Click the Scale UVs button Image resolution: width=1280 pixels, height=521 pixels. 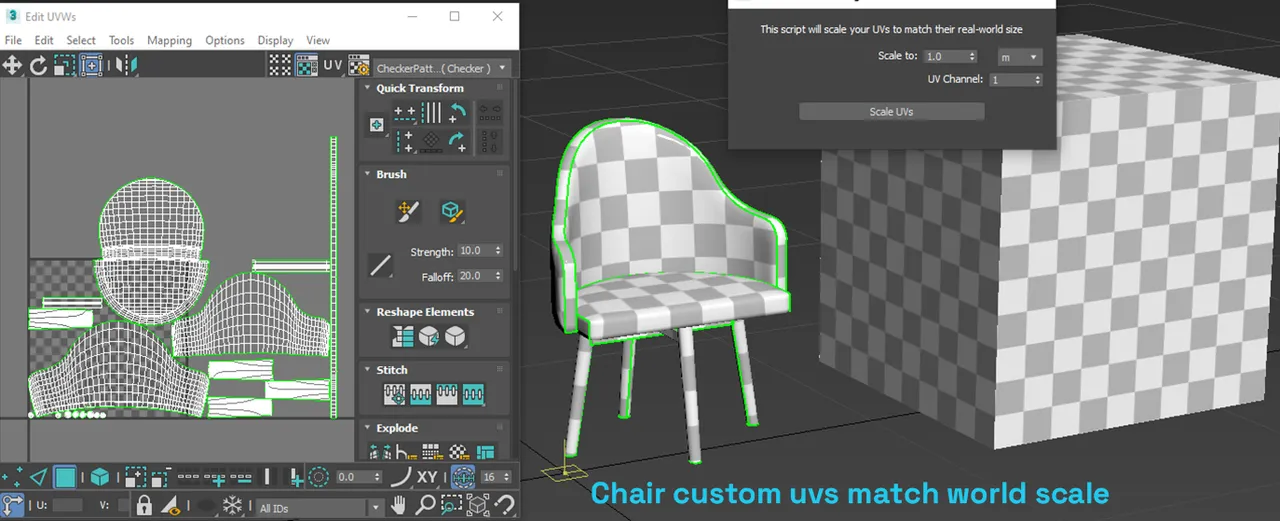(891, 111)
